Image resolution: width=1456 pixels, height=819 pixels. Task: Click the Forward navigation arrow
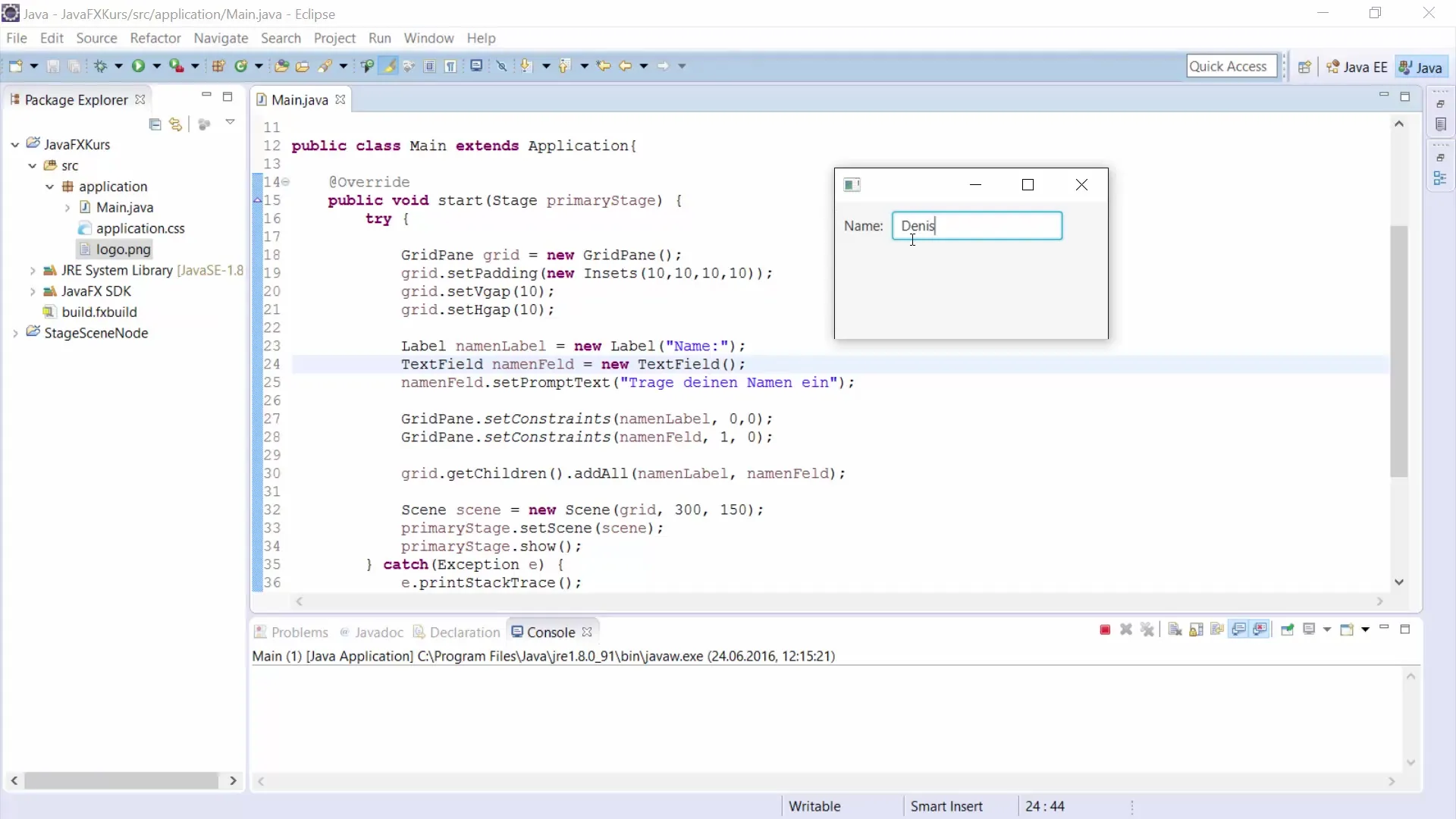click(x=664, y=66)
